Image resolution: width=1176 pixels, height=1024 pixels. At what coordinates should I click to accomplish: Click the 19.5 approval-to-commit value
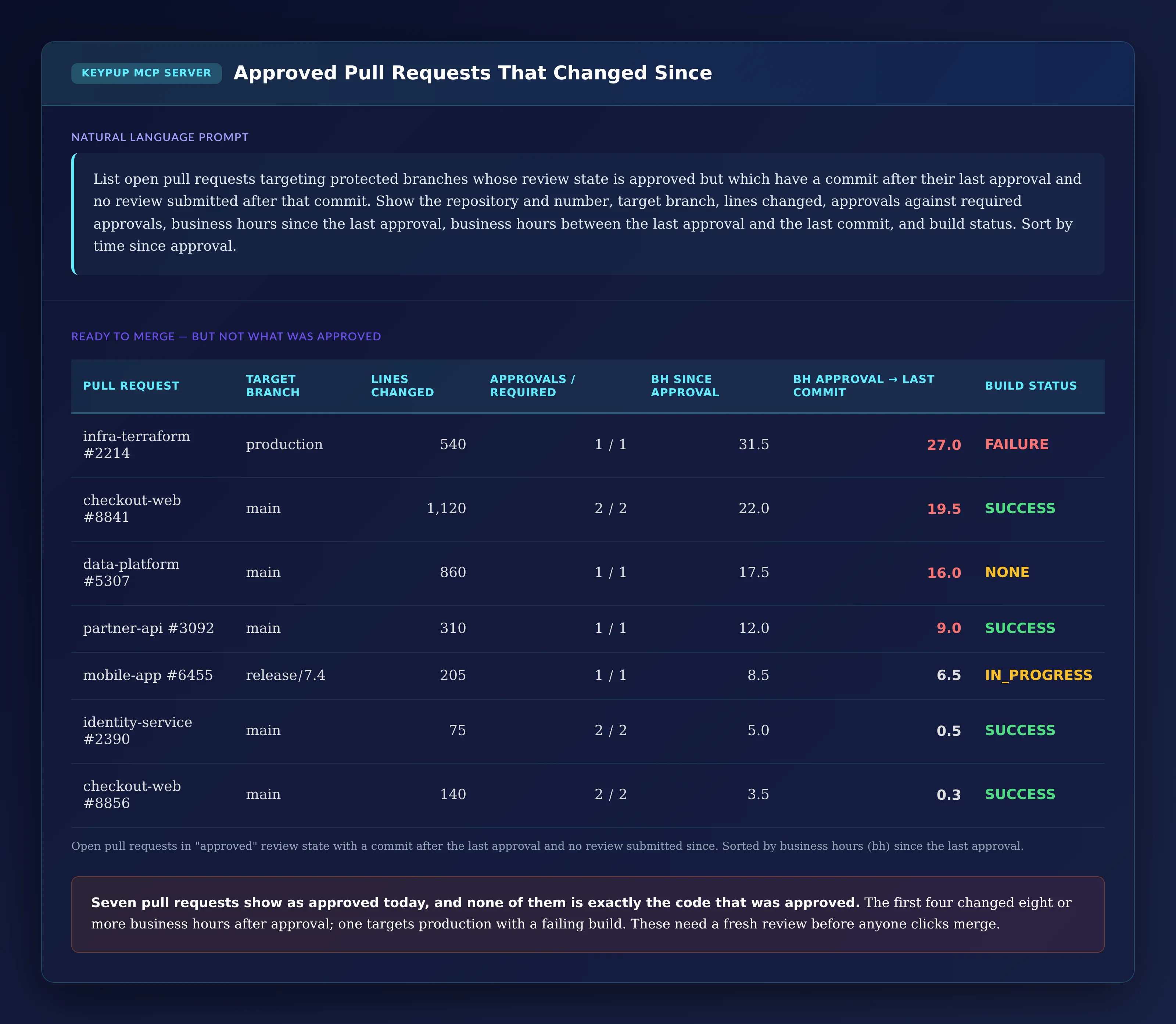pos(944,509)
